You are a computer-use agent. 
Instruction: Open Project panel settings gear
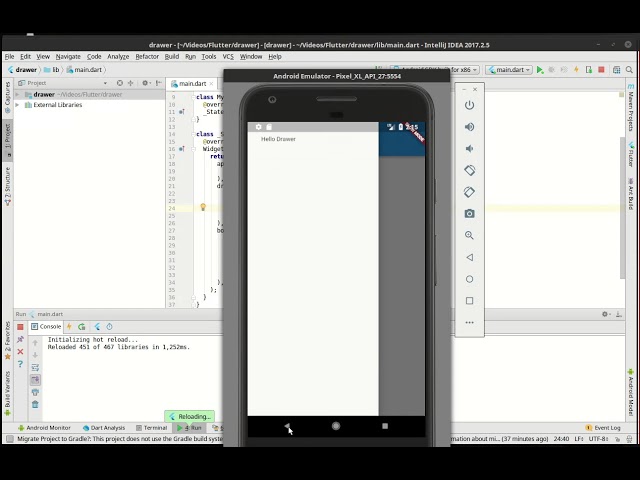pyautogui.click(x=146, y=83)
